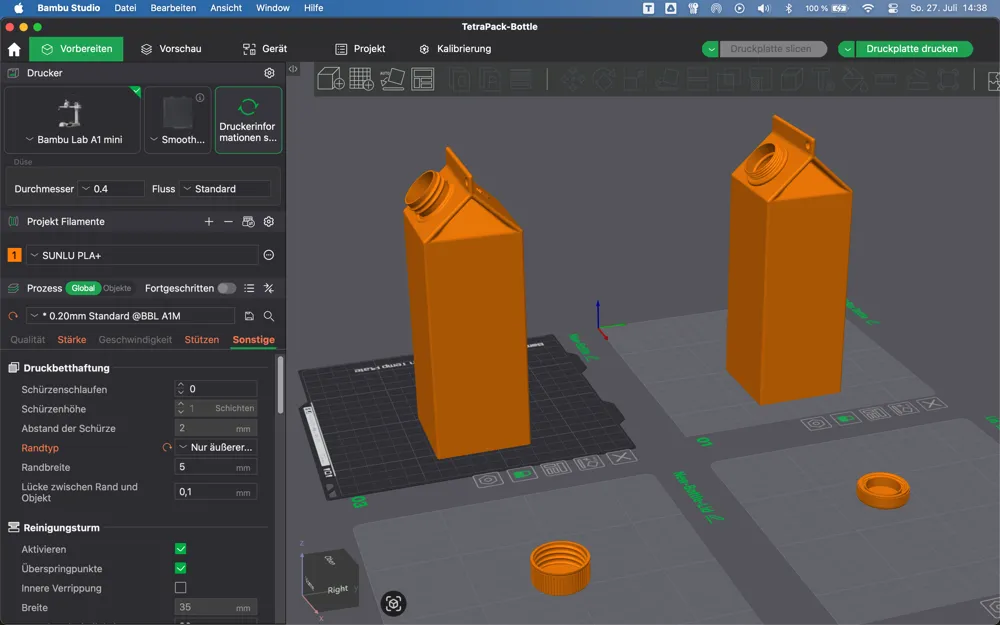Click the Druckerinformationen sync button
1000x625 pixels.
point(248,120)
